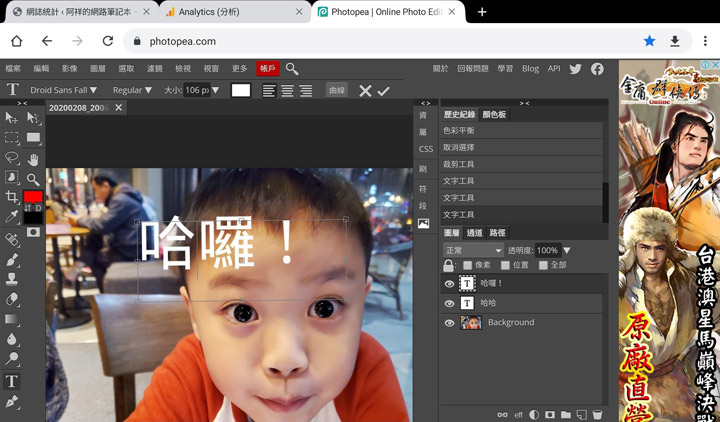Create a new layer folder
Viewport: 720px width, 422px height.
click(x=566, y=415)
